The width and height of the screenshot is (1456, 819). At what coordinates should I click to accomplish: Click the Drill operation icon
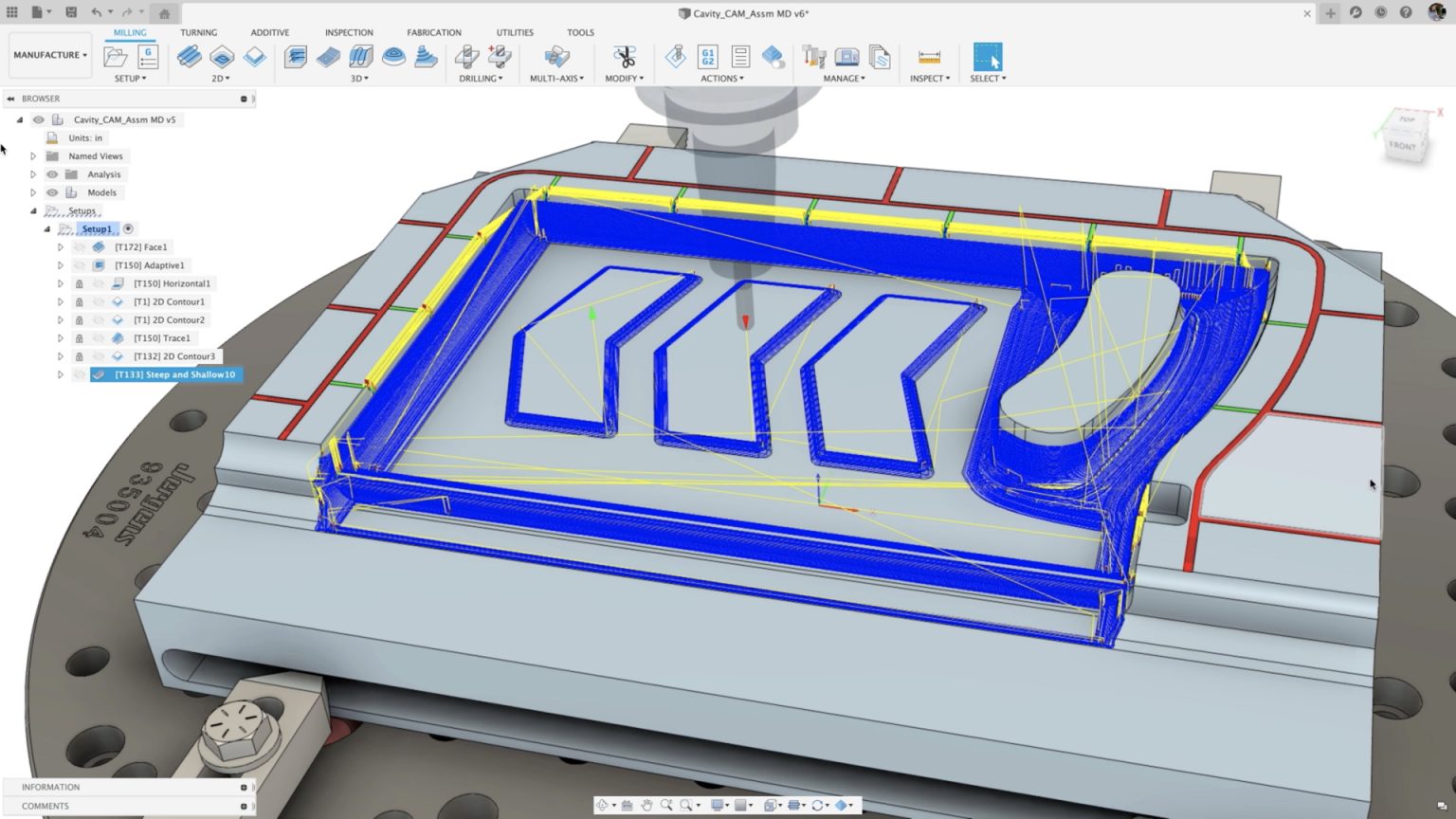[466, 57]
